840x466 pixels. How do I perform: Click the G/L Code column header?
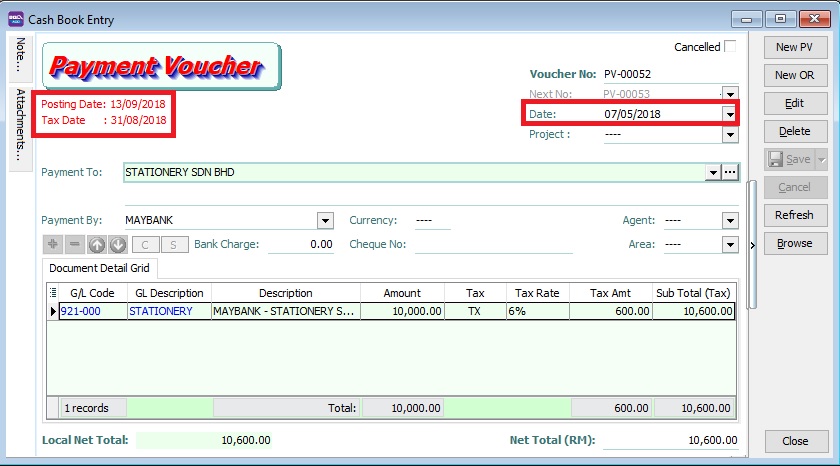92,293
